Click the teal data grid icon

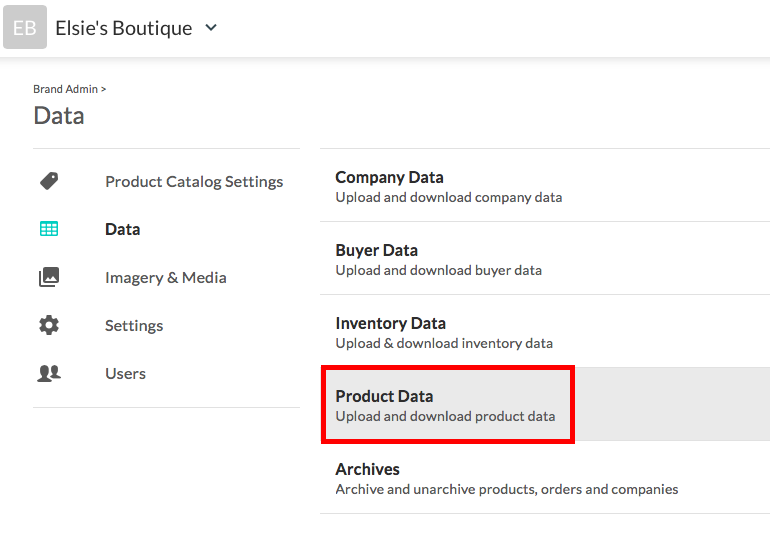[49, 229]
